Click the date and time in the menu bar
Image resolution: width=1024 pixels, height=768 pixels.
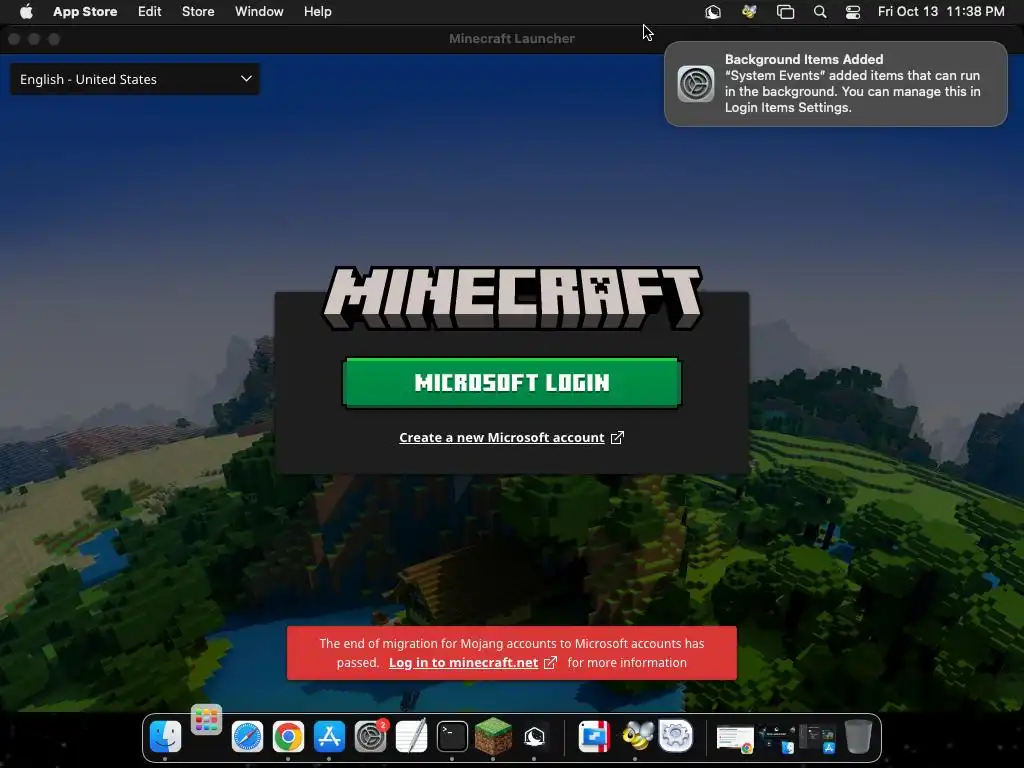[941, 12]
